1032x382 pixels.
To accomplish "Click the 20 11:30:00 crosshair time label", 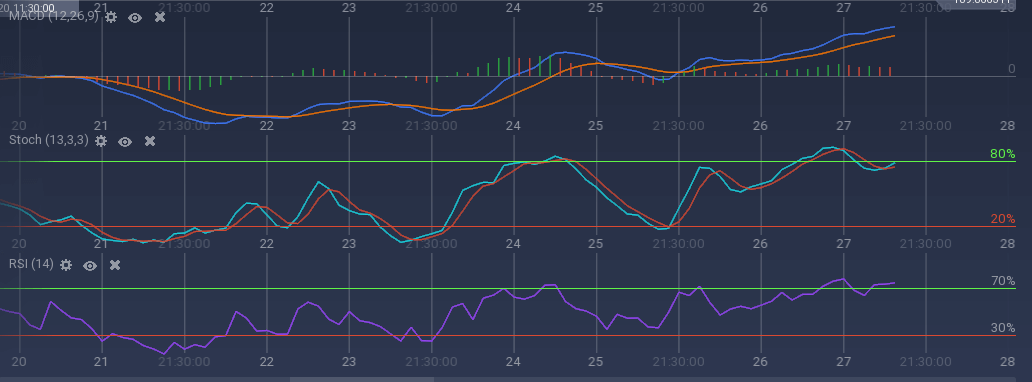I will point(27,7).
